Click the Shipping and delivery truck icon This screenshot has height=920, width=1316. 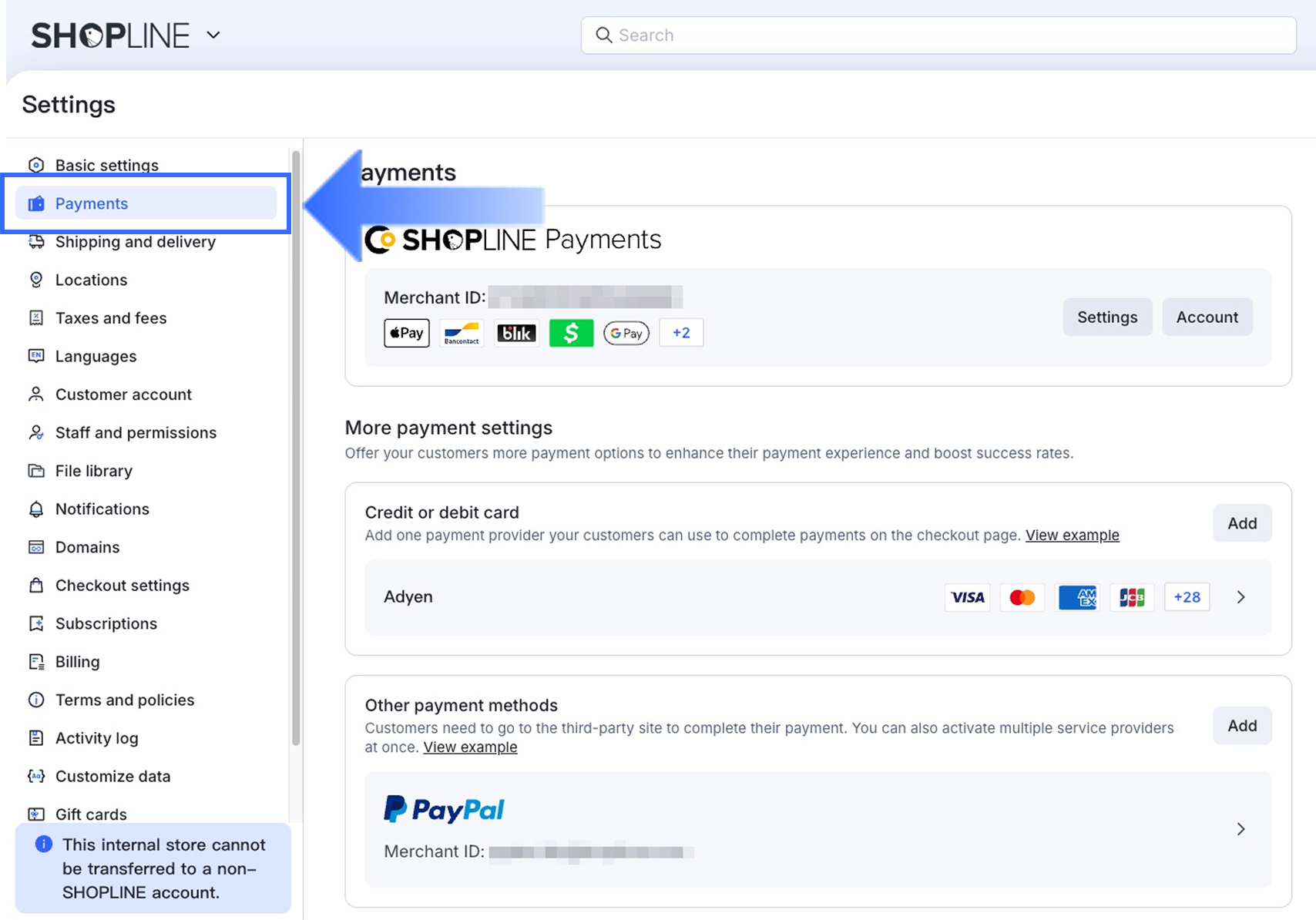click(x=36, y=242)
